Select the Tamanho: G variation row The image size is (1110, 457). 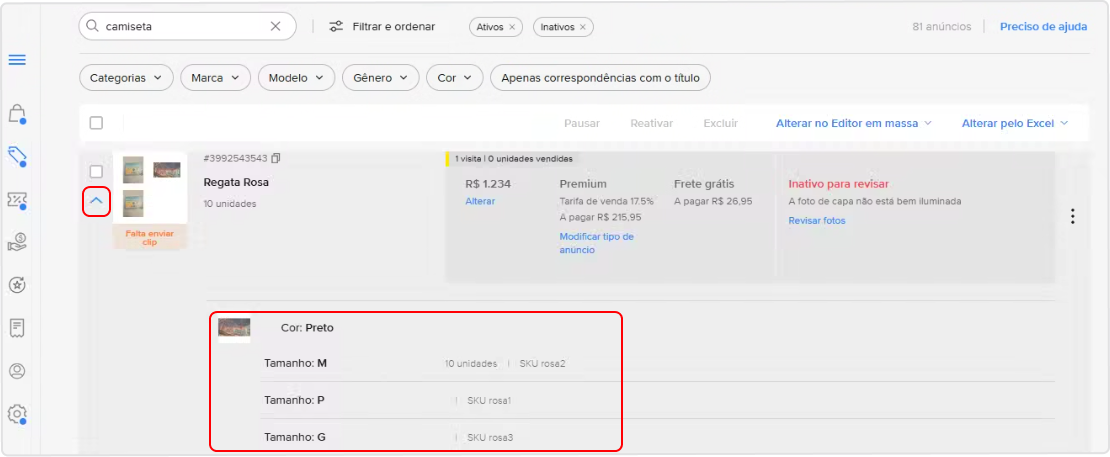[658, 437]
